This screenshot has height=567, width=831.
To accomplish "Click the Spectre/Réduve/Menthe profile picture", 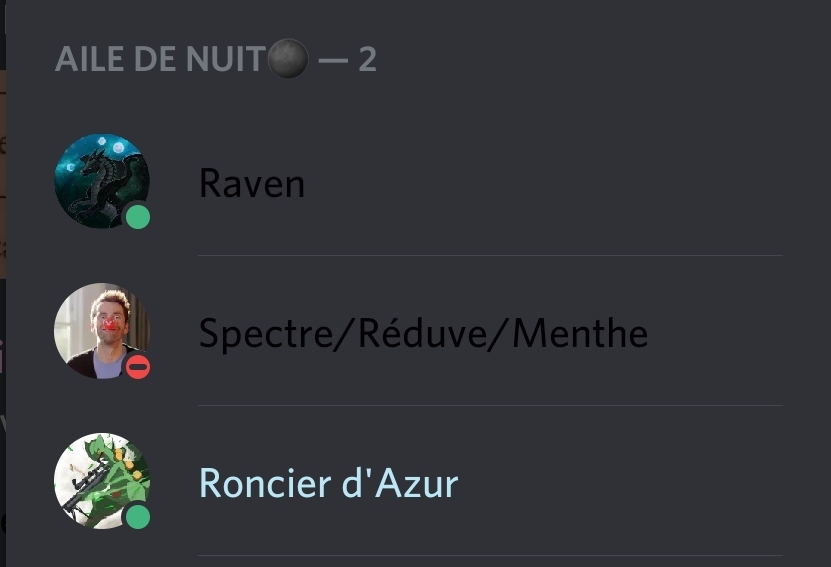I will click(x=98, y=328).
